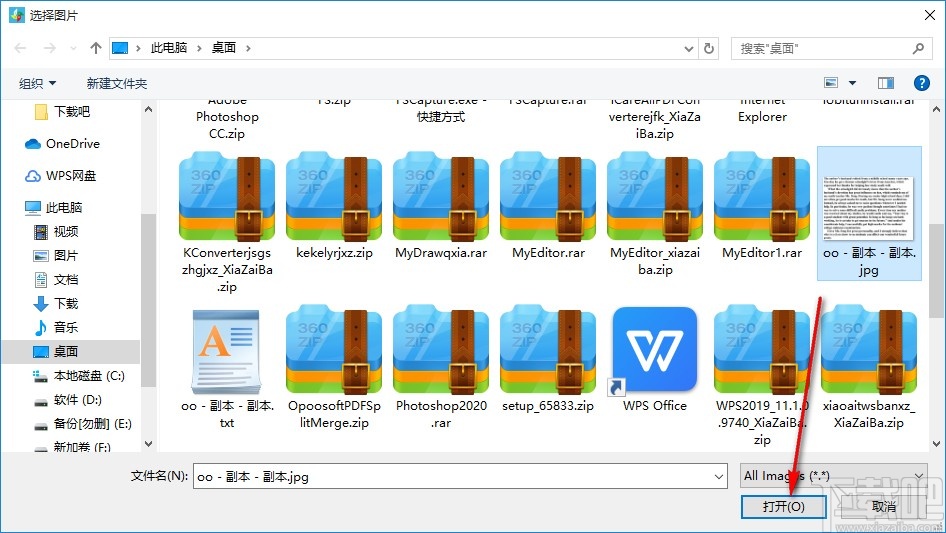The width and height of the screenshot is (946, 533).
Task: Open 本地磁盘 (C:) drive
Action: point(78,376)
